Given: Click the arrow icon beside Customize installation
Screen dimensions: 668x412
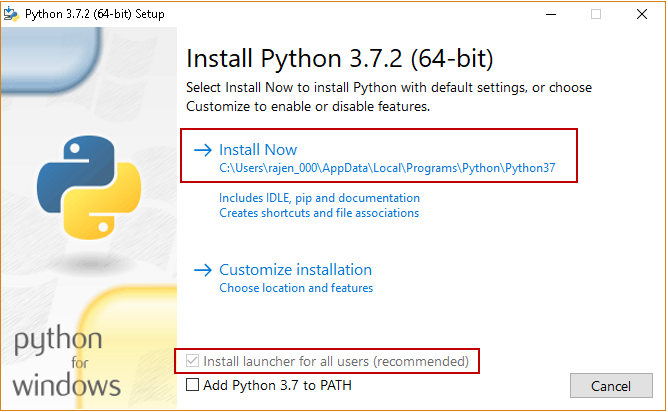Looking at the screenshot, I should click(x=202, y=270).
